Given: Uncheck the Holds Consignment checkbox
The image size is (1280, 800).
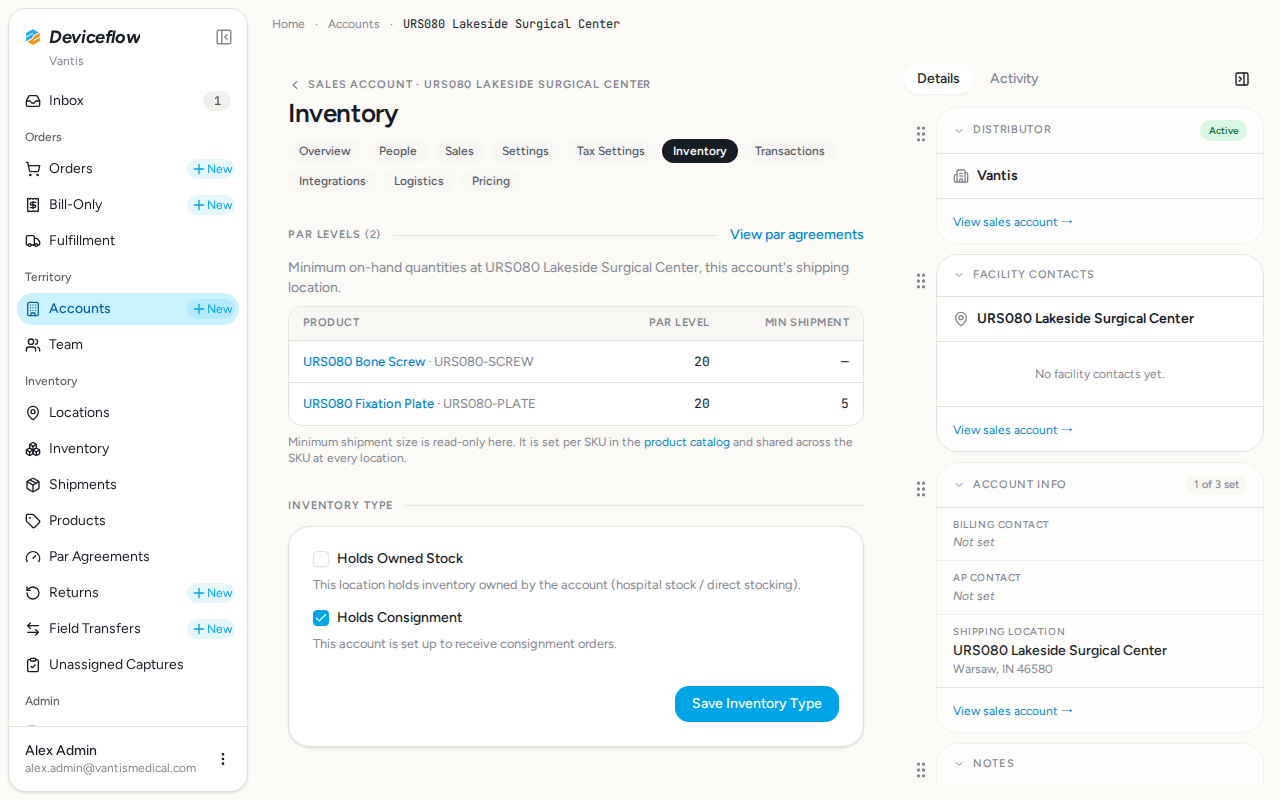Looking at the screenshot, I should (321, 618).
